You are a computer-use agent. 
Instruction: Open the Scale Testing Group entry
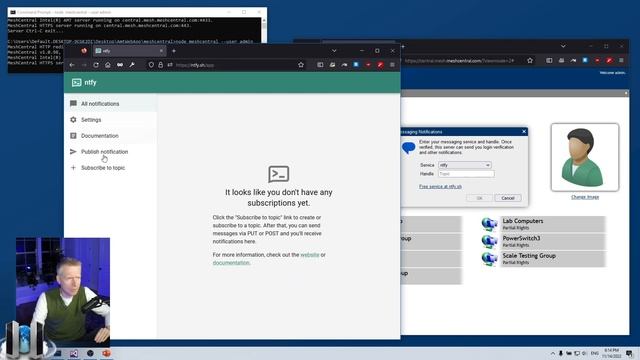tap(553, 259)
